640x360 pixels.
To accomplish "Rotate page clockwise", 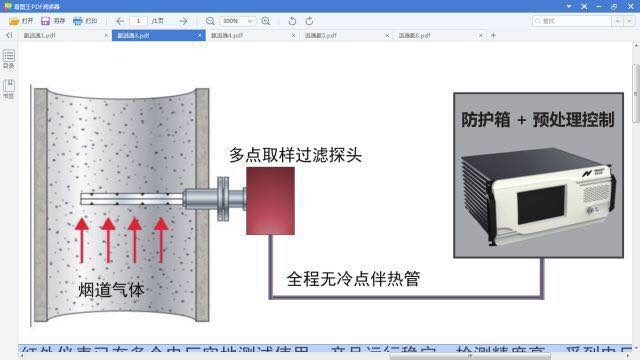I will [x=309, y=21].
